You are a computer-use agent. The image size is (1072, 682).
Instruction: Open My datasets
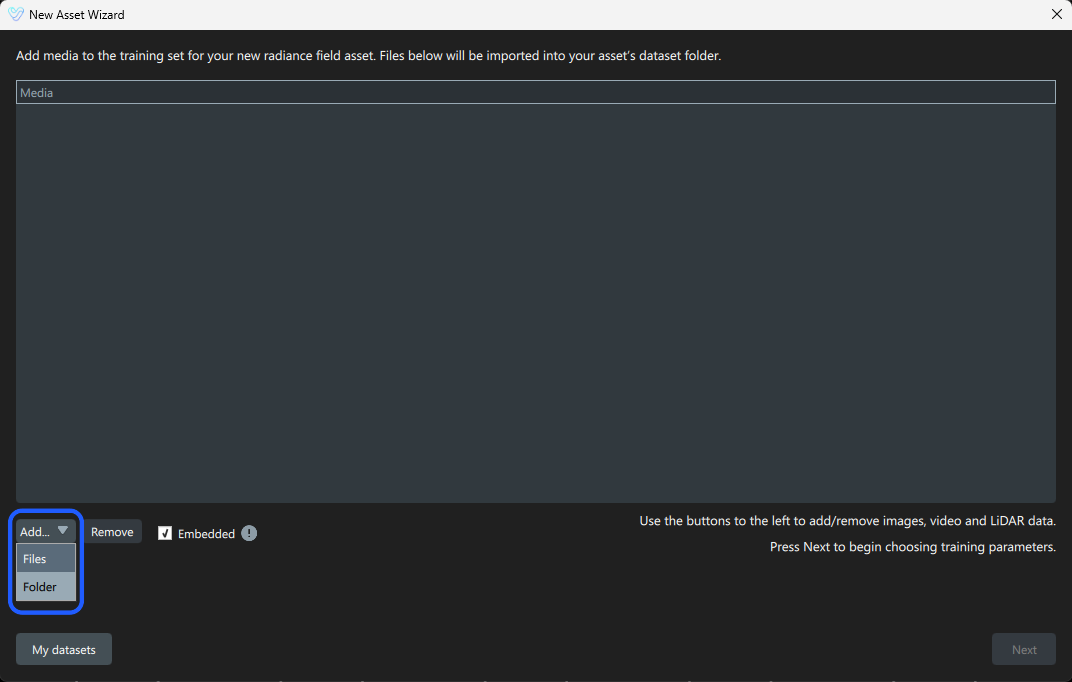point(64,649)
